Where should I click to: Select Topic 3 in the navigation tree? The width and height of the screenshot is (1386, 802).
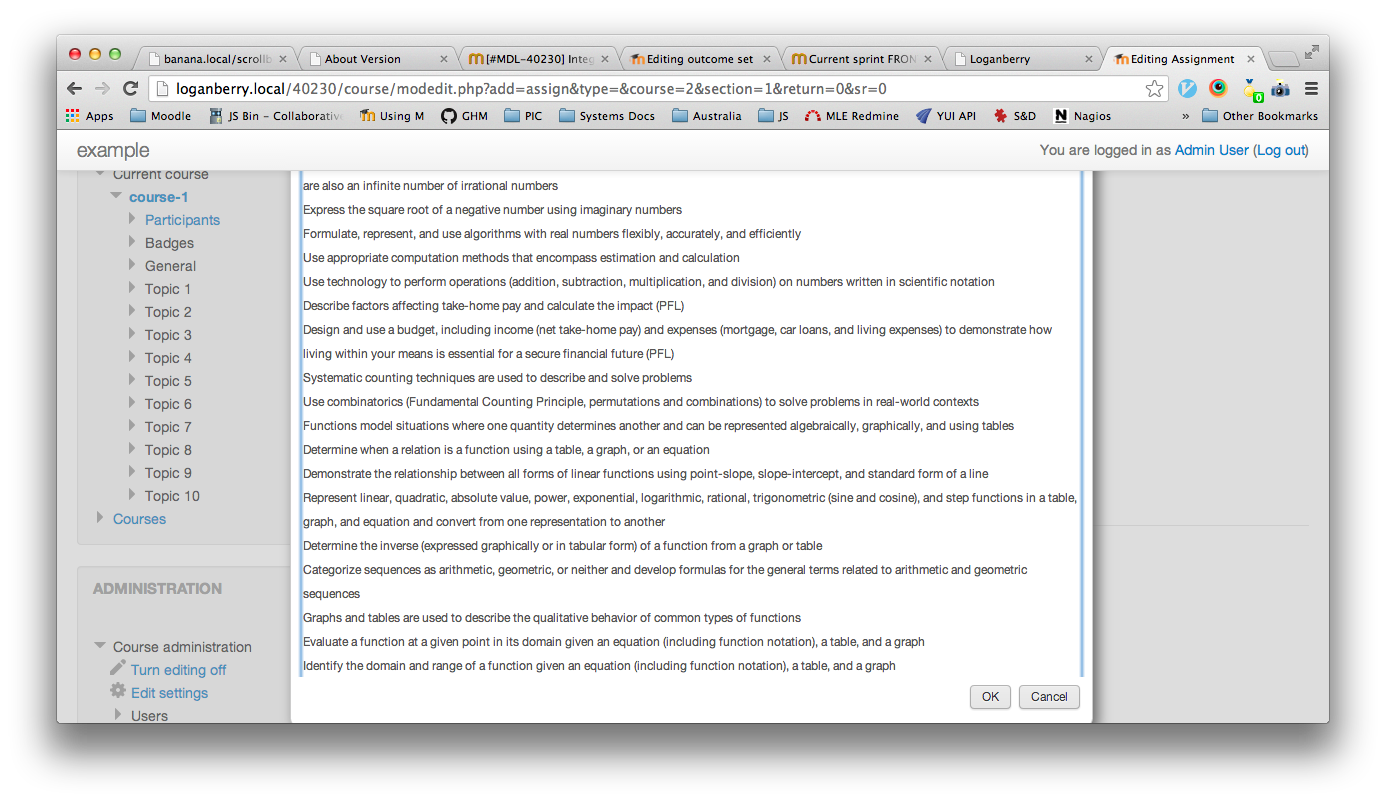(168, 335)
